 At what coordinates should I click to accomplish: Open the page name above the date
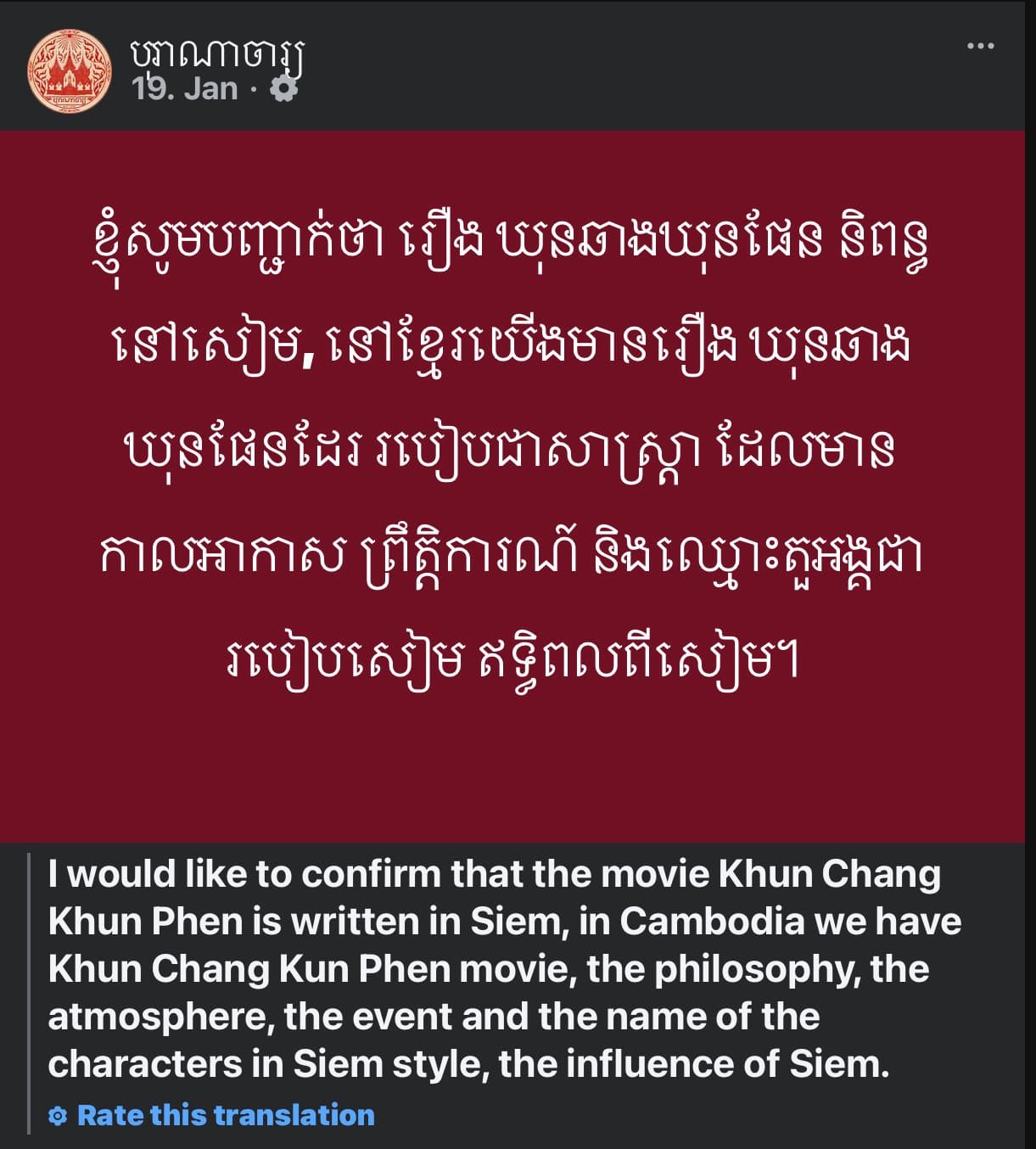pos(217,53)
